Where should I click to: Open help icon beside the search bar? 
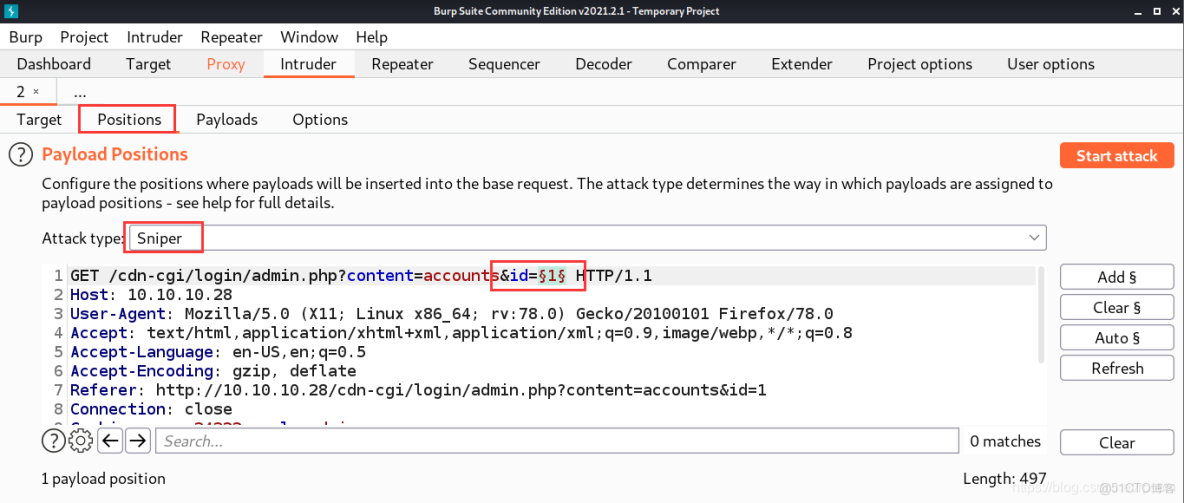(x=52, y=441)
